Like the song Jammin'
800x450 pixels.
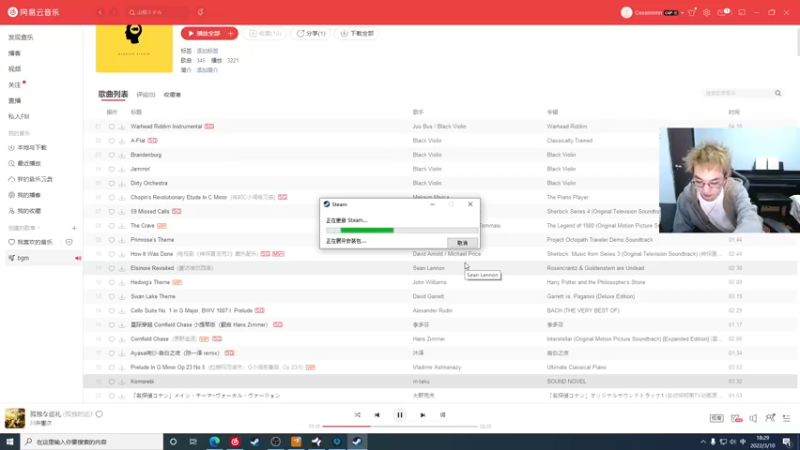point(112,169)
